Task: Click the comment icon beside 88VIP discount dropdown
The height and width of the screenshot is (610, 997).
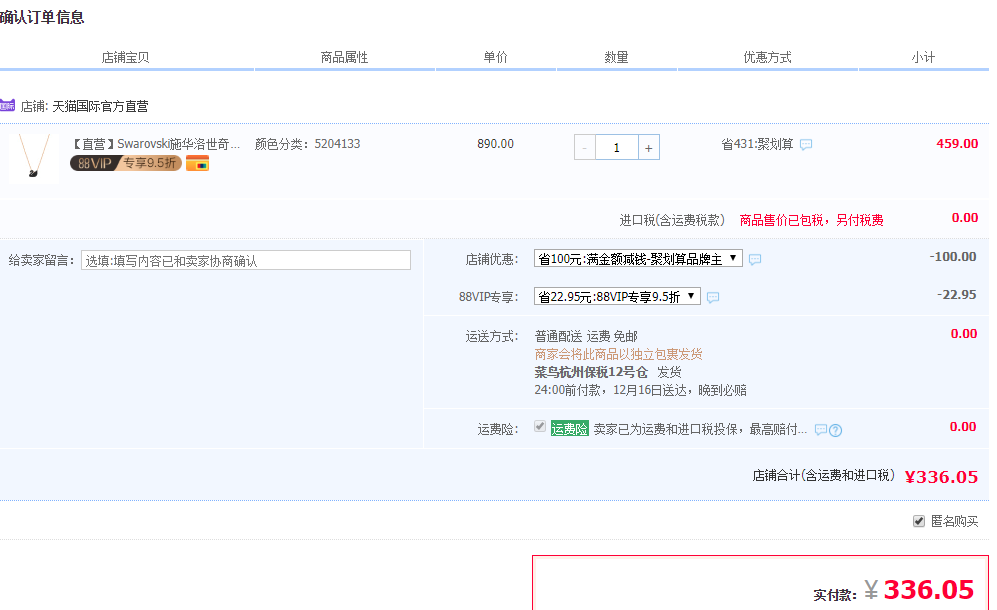Action: [x=713, y=297]
